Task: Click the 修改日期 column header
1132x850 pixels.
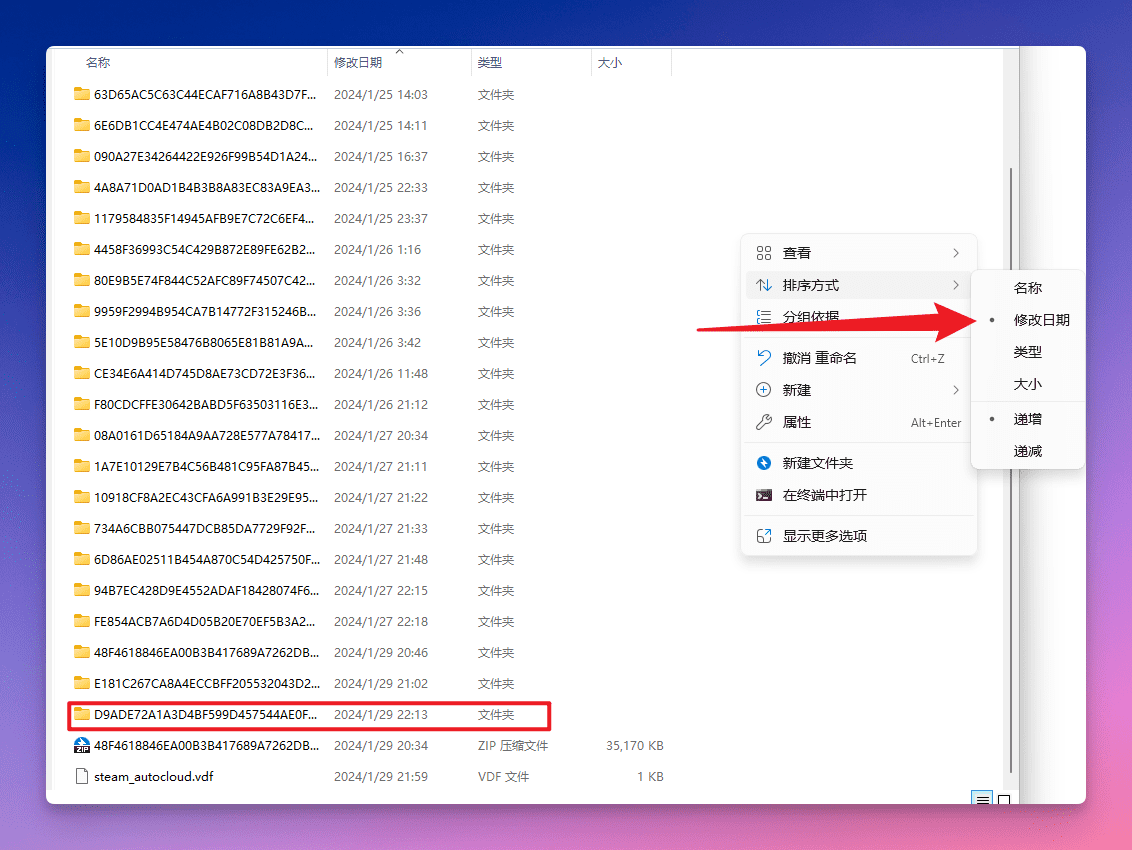Action: [x=399, y=63]
